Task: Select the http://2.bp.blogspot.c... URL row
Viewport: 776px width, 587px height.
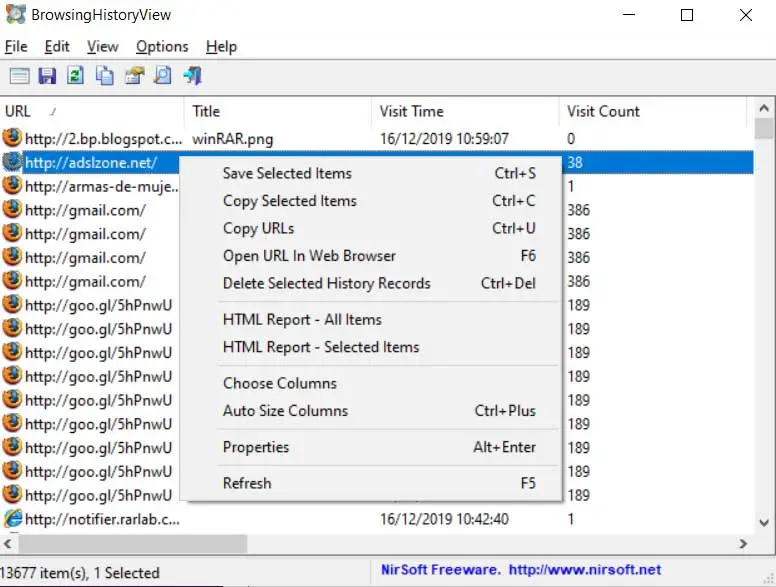Action: pyautogui.click(x=103, y=139)
